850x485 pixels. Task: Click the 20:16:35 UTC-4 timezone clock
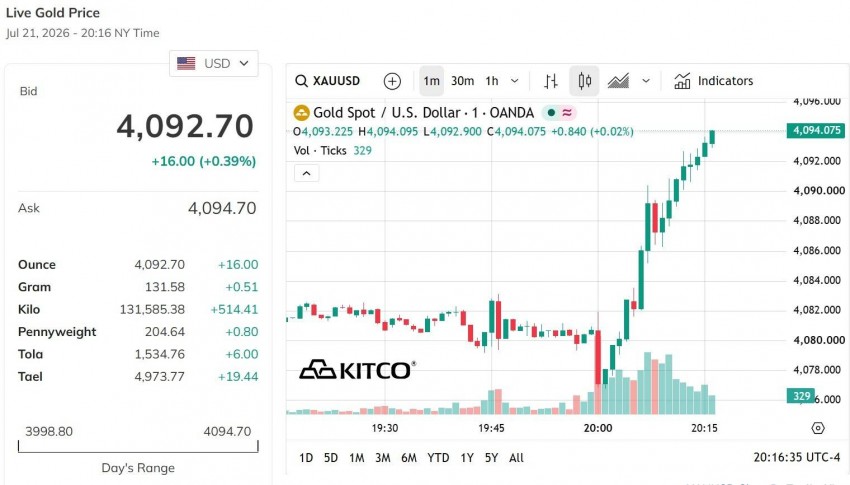[796, 457]
